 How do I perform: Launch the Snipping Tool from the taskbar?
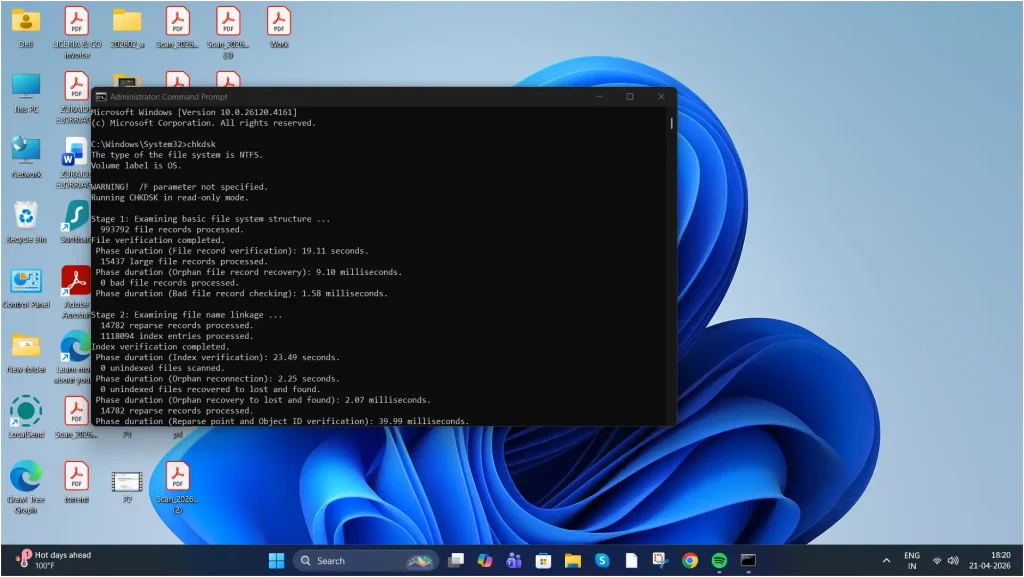[659, 560]
